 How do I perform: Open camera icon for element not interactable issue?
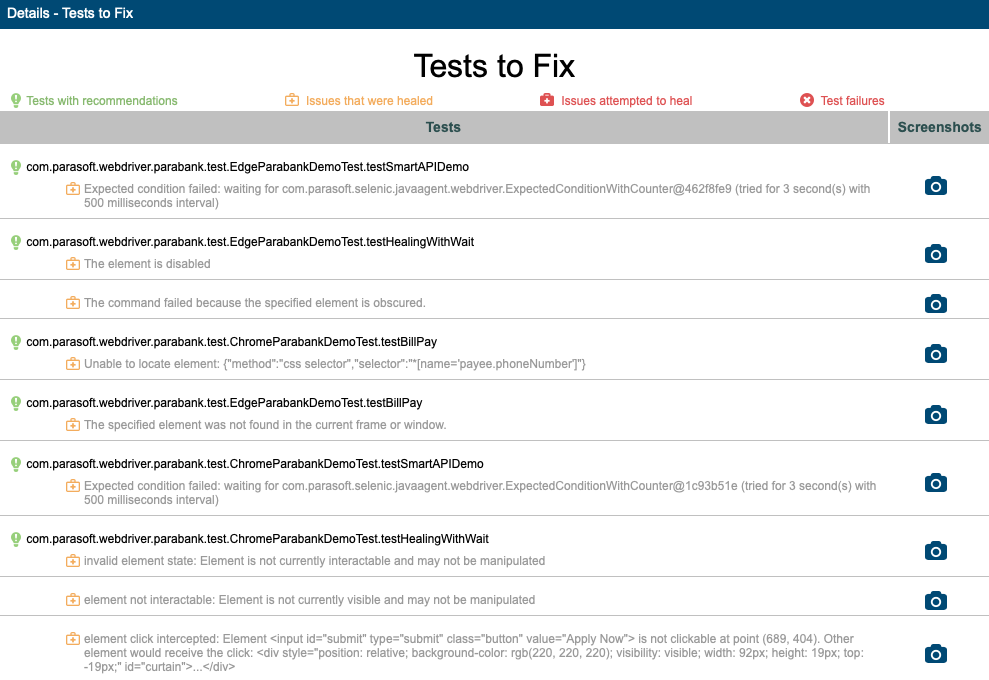[935, 601]
